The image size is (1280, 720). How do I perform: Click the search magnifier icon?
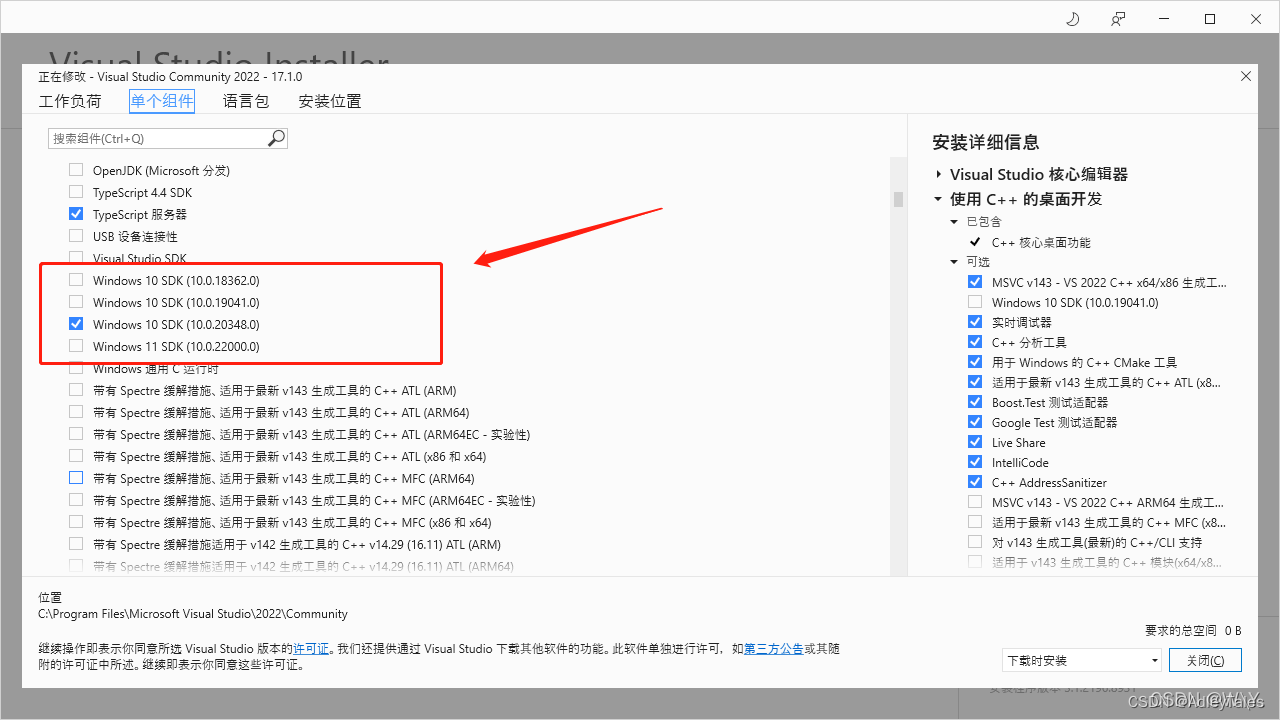[x=276, y=138]
